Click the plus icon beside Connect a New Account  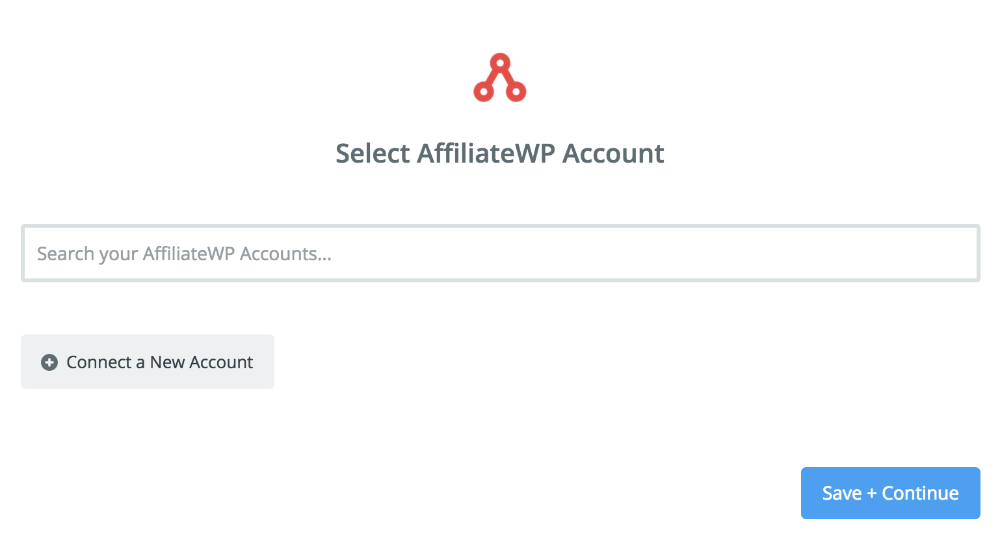click(49, 362)
